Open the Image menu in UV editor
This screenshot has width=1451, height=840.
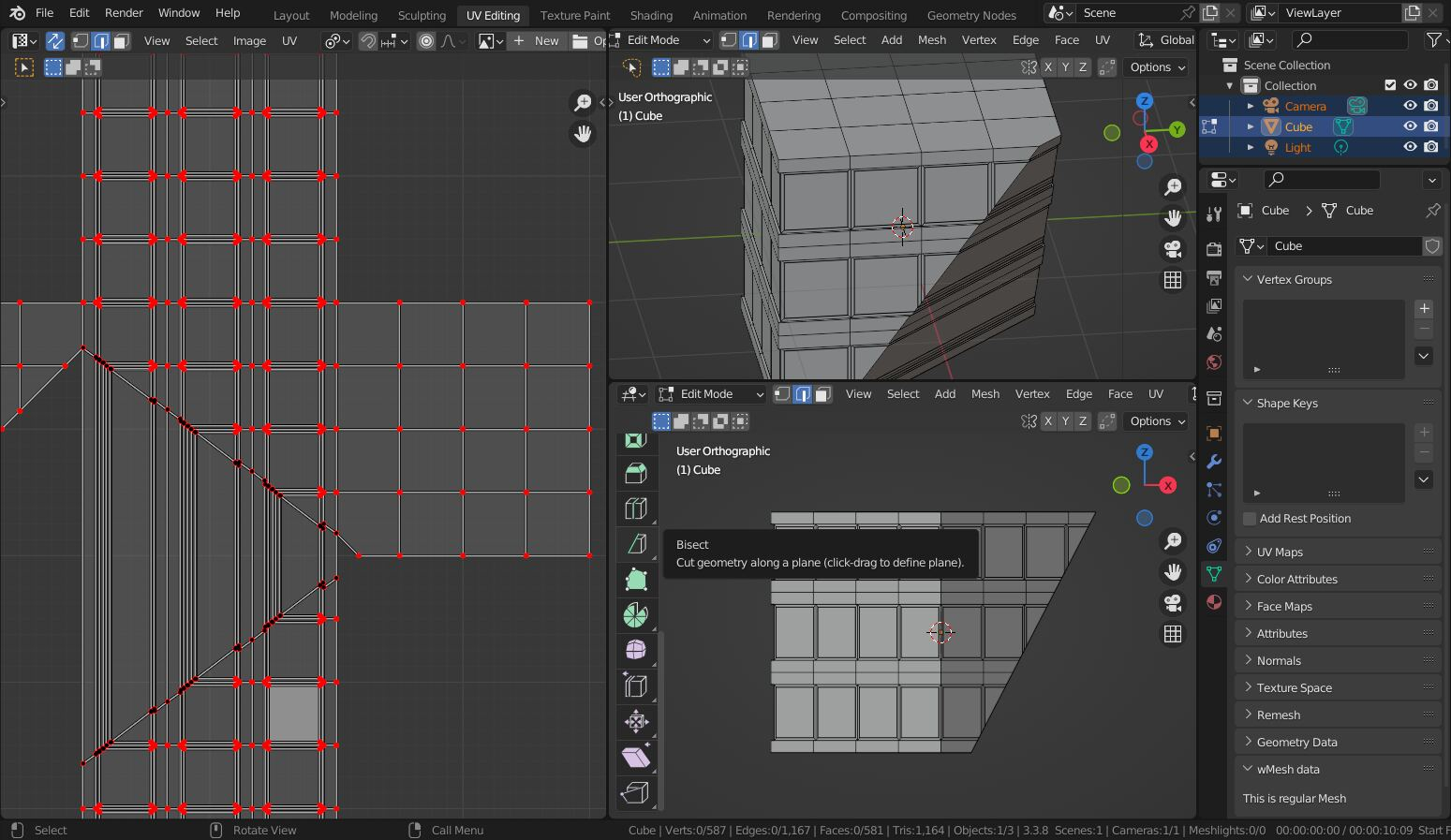pos(249,41)
